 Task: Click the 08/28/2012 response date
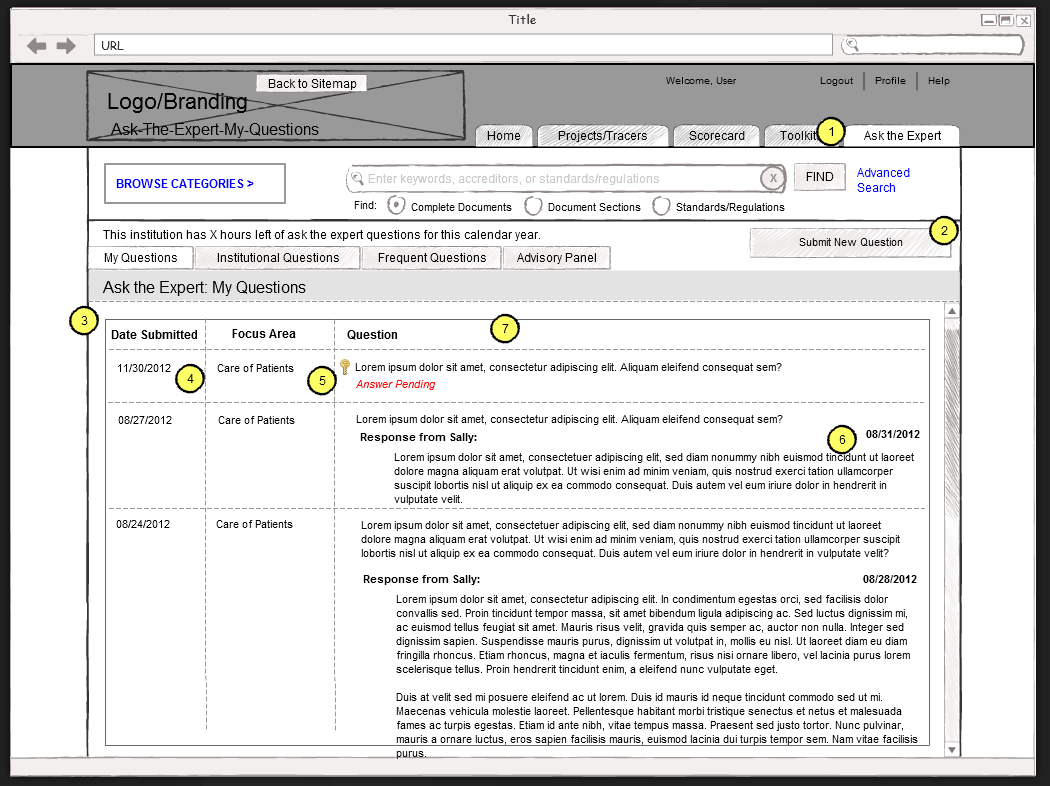(890, 579)
